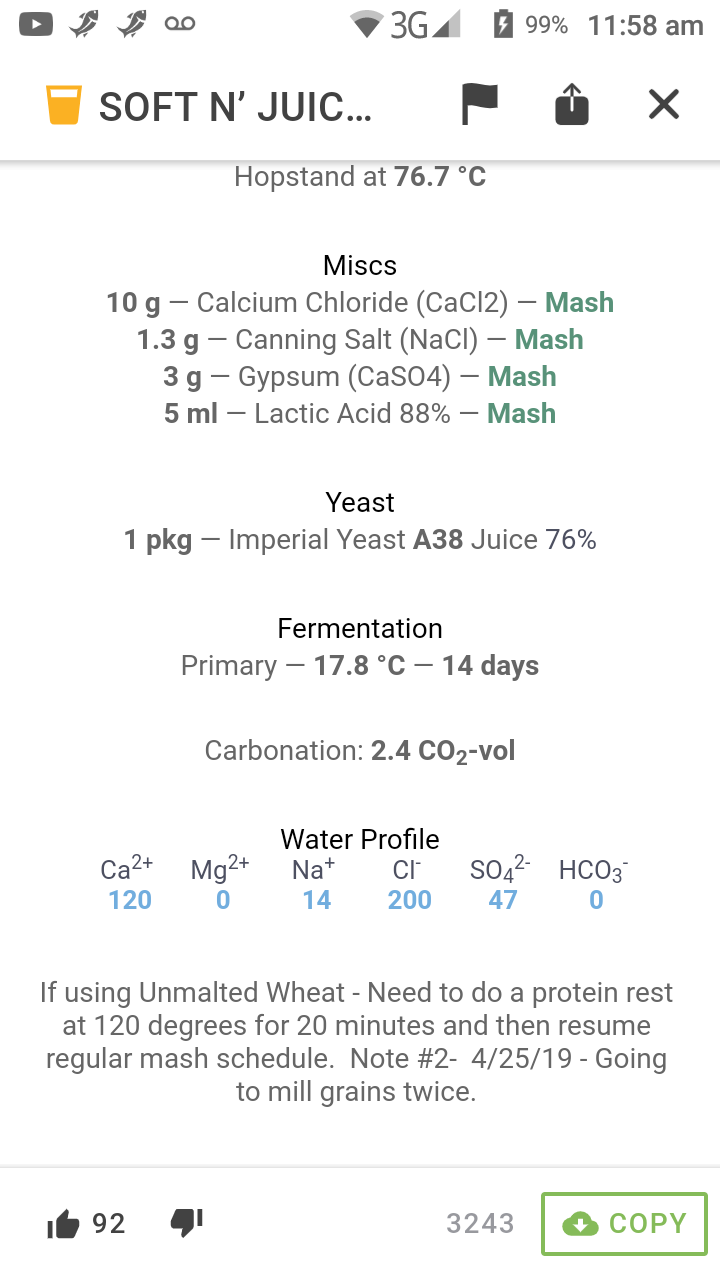Tap the orange beer glass icon
The height and width of the screenshot is (1280, 720).
pos(63,105)
